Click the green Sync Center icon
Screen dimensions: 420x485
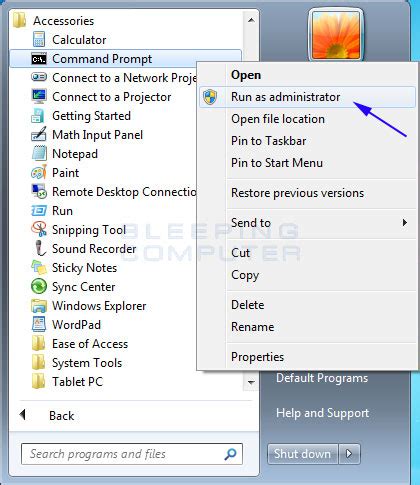point(39,287)
